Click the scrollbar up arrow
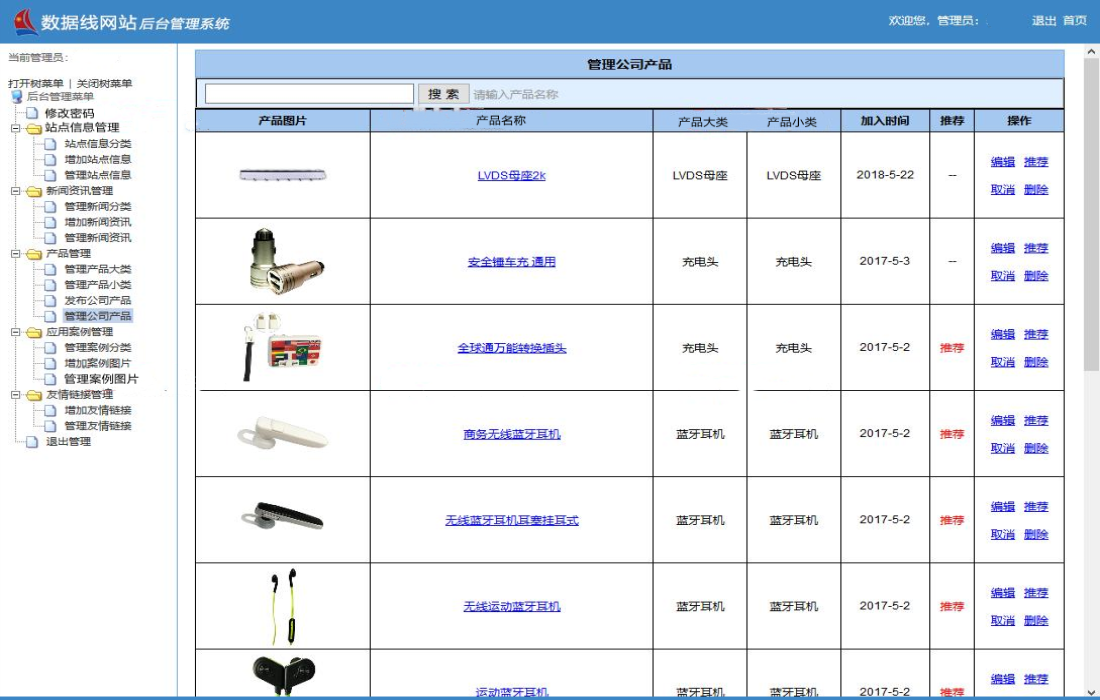The image size is (1100, 700). coord(1092,51)
